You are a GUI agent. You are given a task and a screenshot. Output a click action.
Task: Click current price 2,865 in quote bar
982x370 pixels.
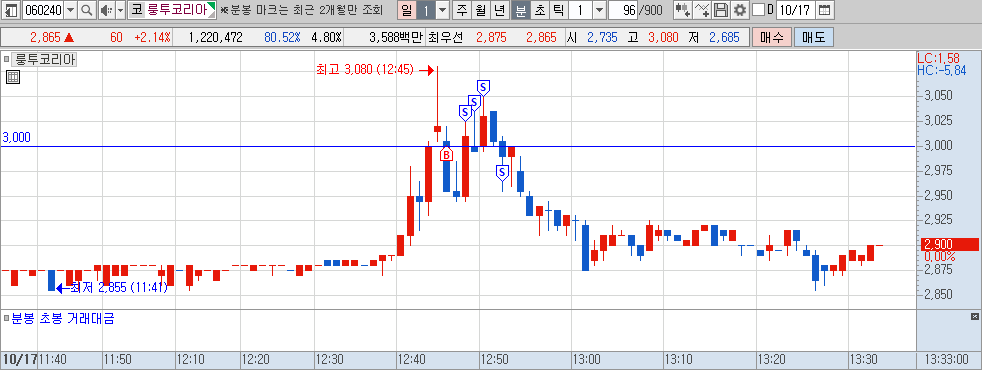tap(44, 38)
